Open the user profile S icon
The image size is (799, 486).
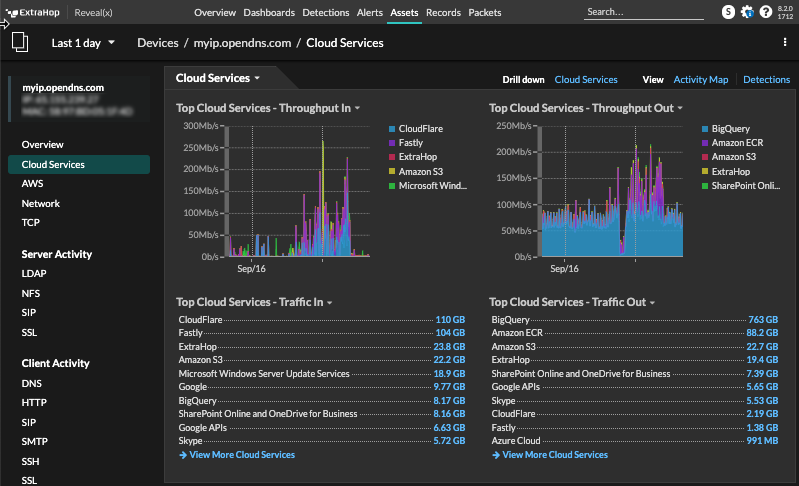tap(728, 12)
